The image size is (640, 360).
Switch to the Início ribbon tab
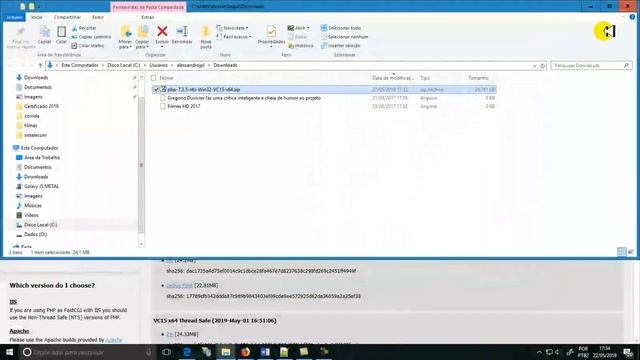(x=37, y=17)
